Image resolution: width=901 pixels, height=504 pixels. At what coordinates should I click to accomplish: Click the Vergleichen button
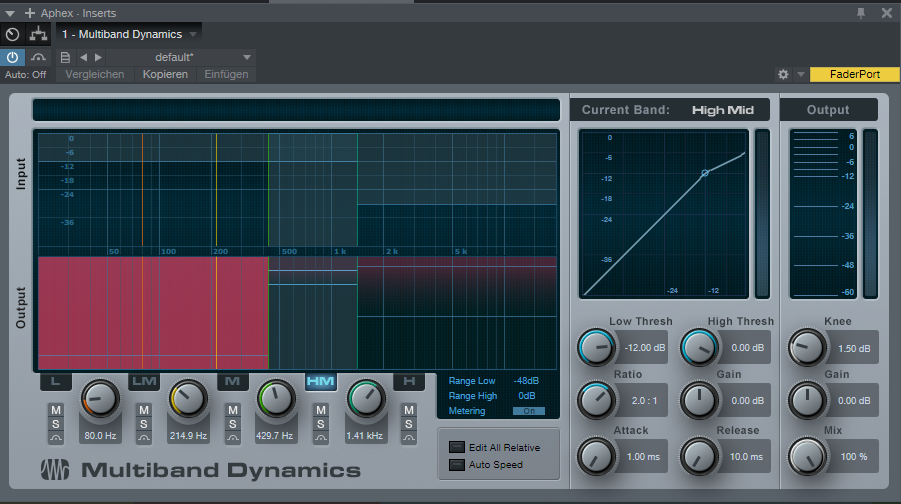(95, 74)
